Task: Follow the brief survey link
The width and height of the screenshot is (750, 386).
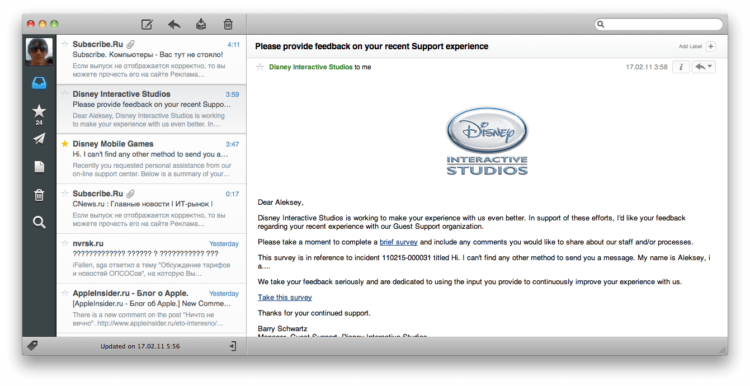Action: (x=398, y=242)
